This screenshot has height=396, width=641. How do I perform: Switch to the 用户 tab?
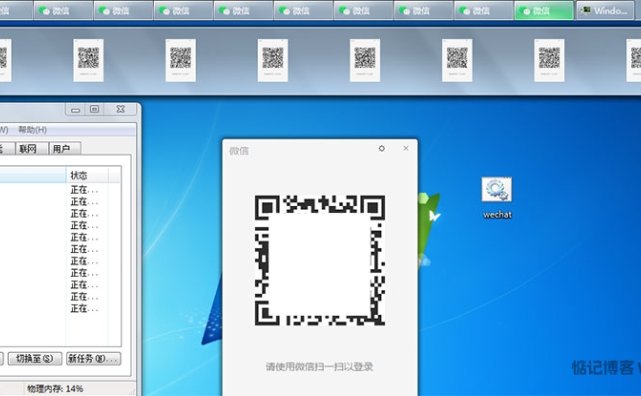(65, 149)
